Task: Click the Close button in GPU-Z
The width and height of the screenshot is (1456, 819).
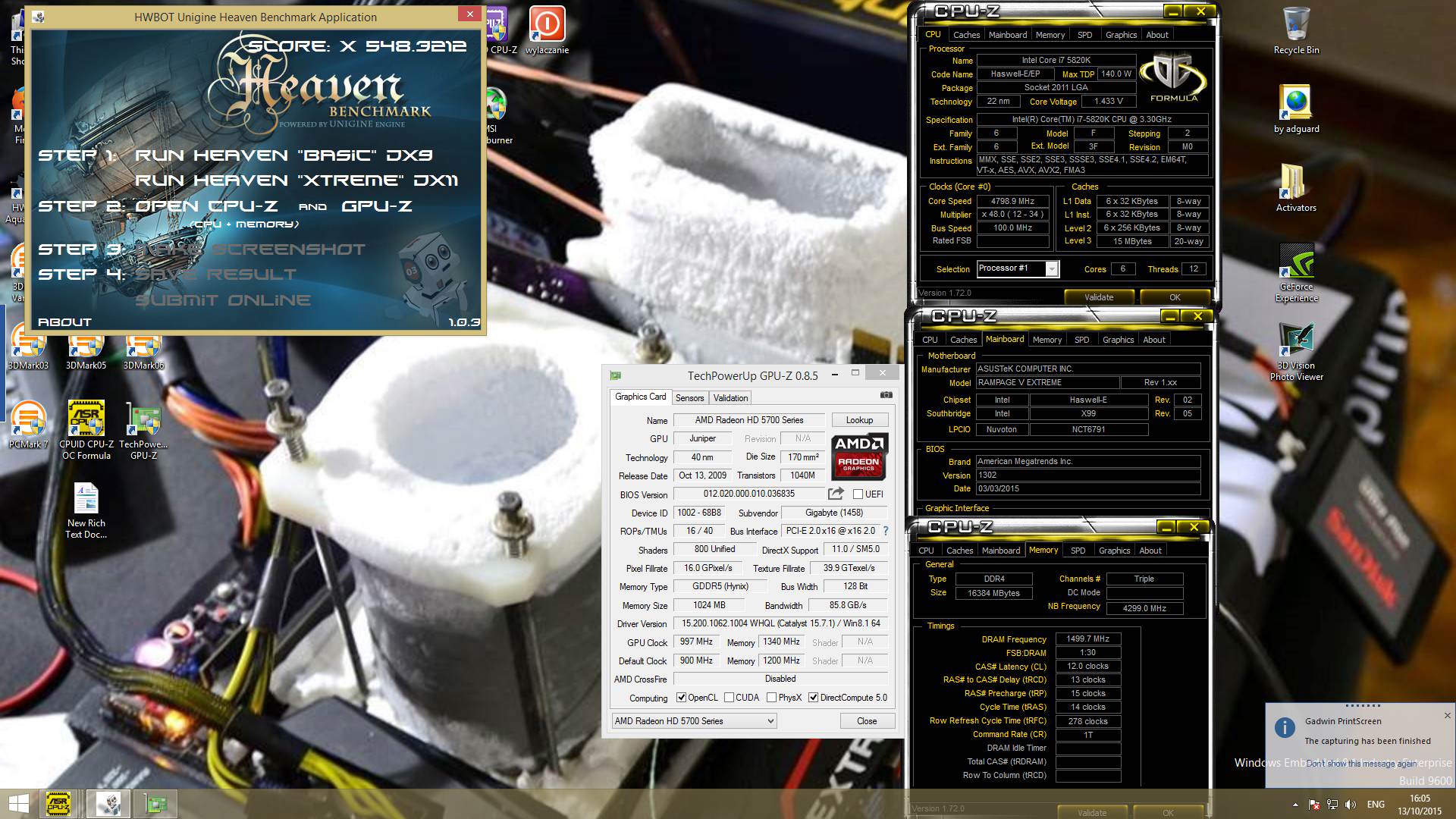Action: click(867, 721)
